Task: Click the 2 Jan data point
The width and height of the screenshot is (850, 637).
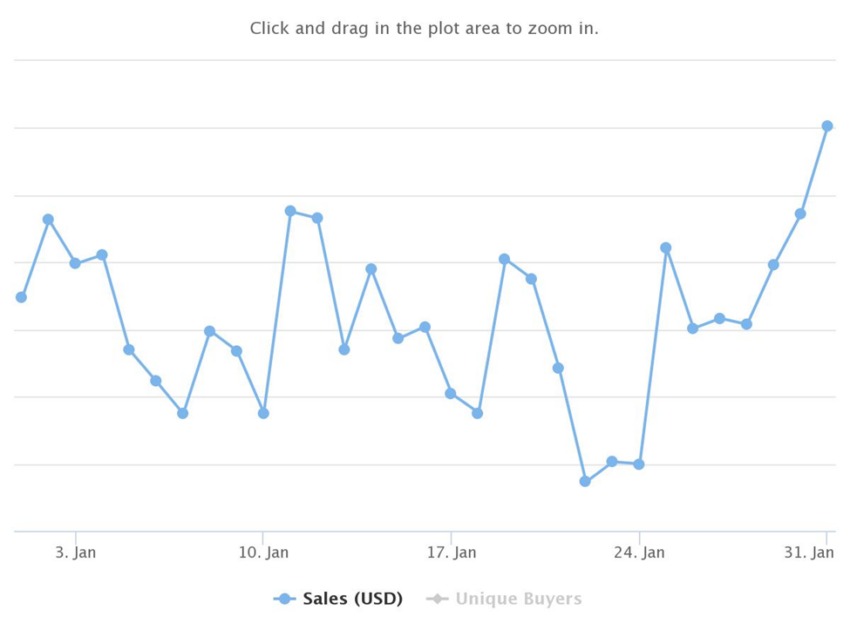Action: [48, 220]
